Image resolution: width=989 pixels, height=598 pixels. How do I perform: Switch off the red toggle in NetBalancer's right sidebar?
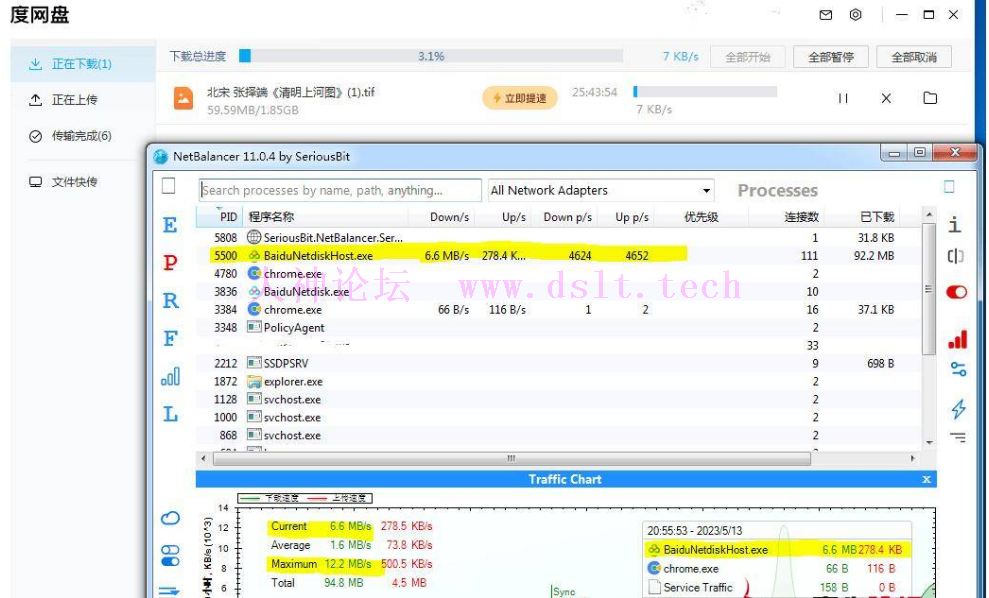pos(956,292)
